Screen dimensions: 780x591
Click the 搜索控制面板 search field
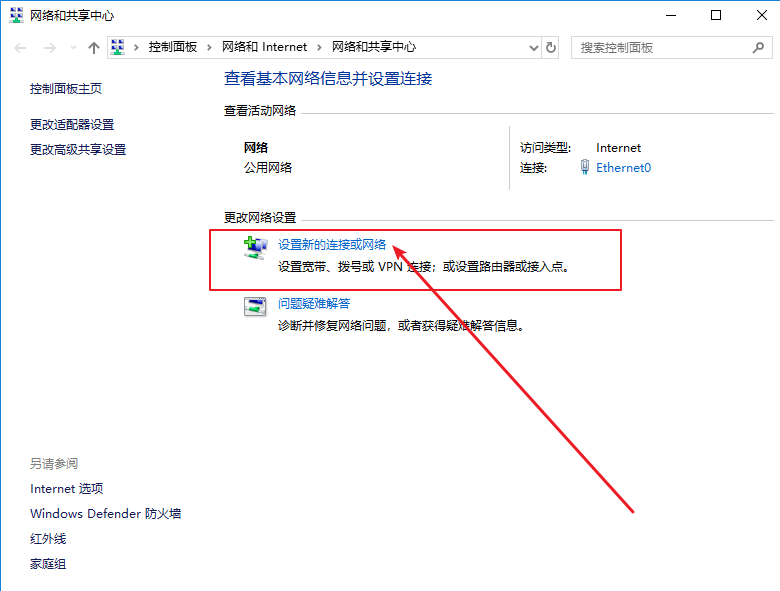coord(660,47)
